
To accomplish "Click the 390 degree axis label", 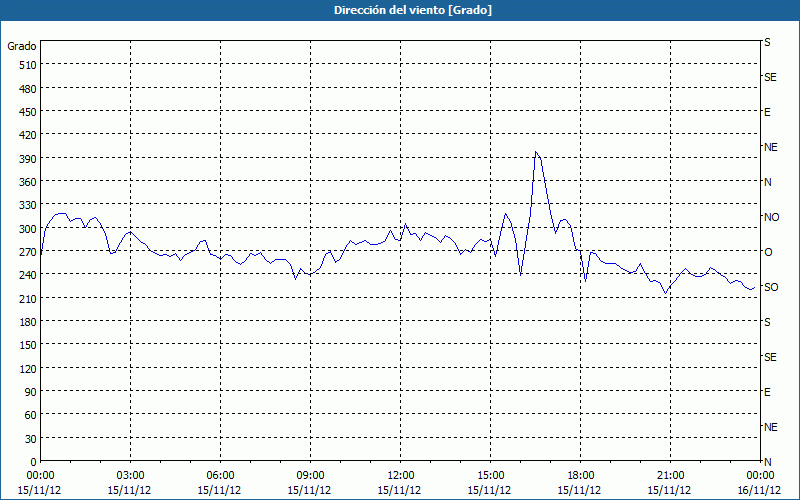I will click(x=29, y=159).
